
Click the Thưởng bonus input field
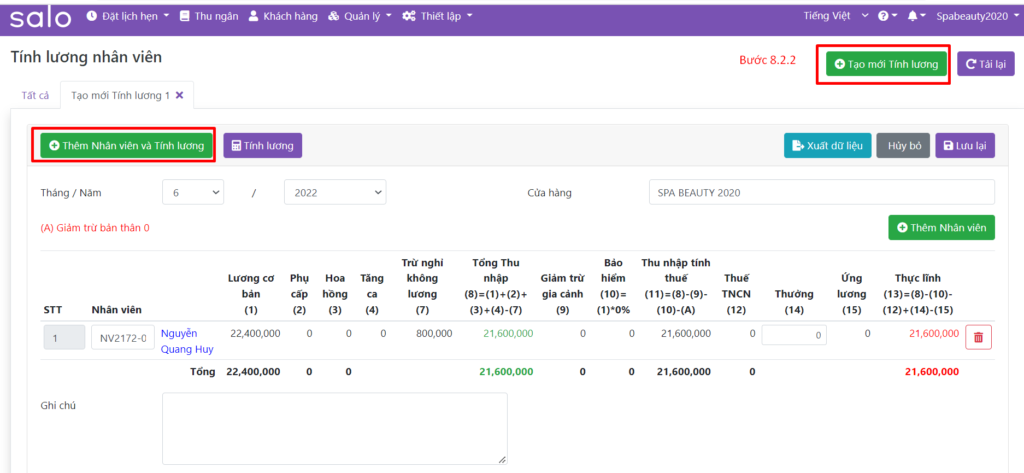tap(794, 337)
